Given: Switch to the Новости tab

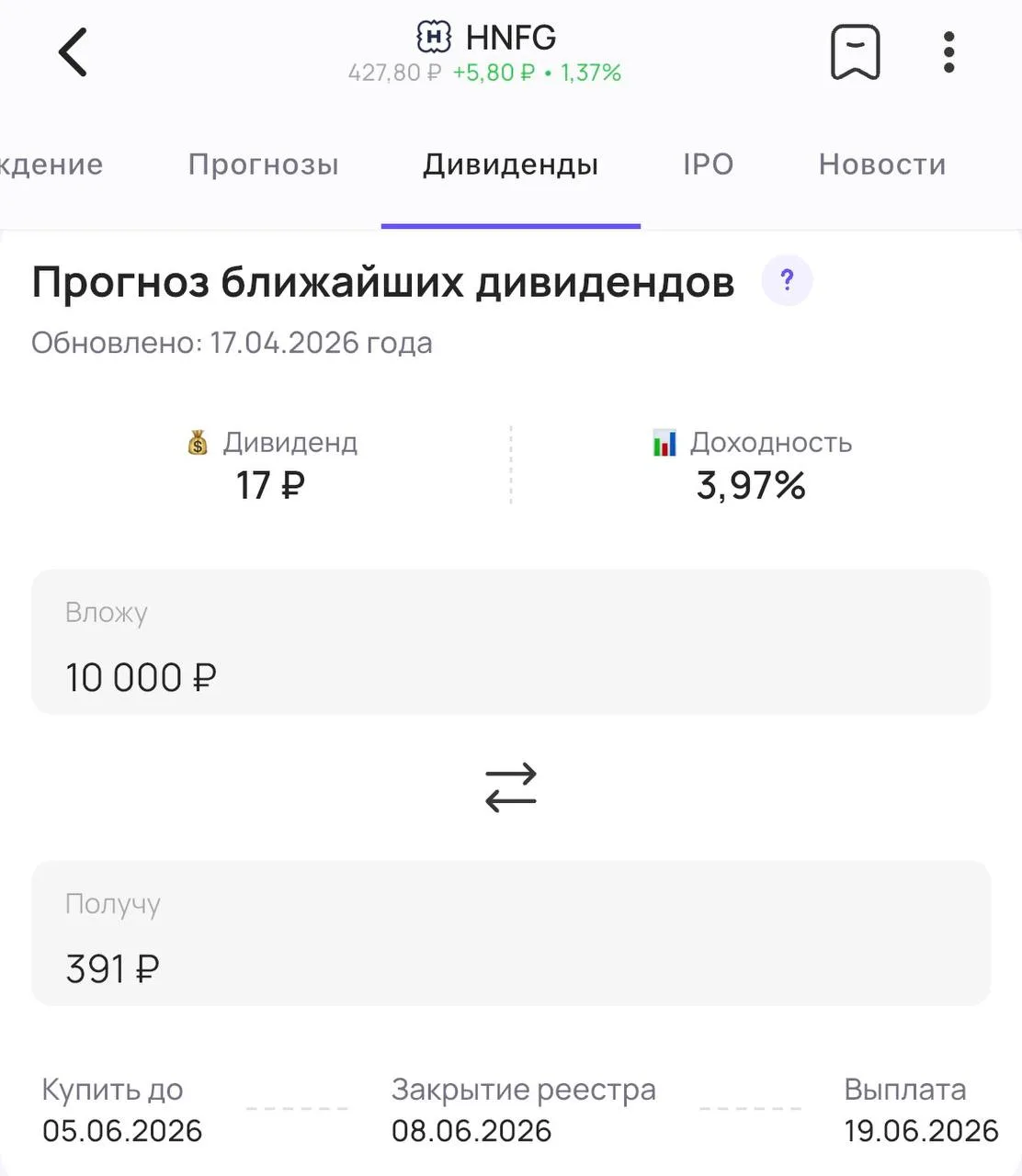Looking at the screenshot, I should tap(882, 164).
